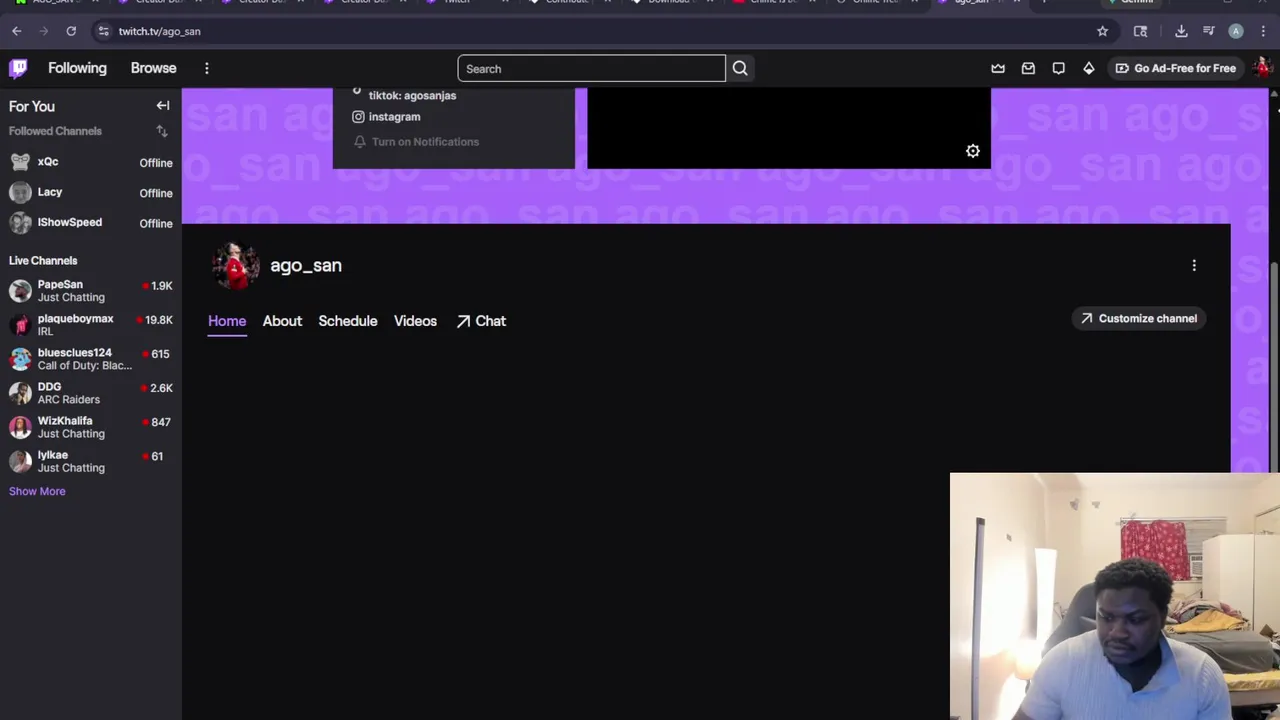
Task: Open the user avatar menu in top bar
Action: [1262, 68]
